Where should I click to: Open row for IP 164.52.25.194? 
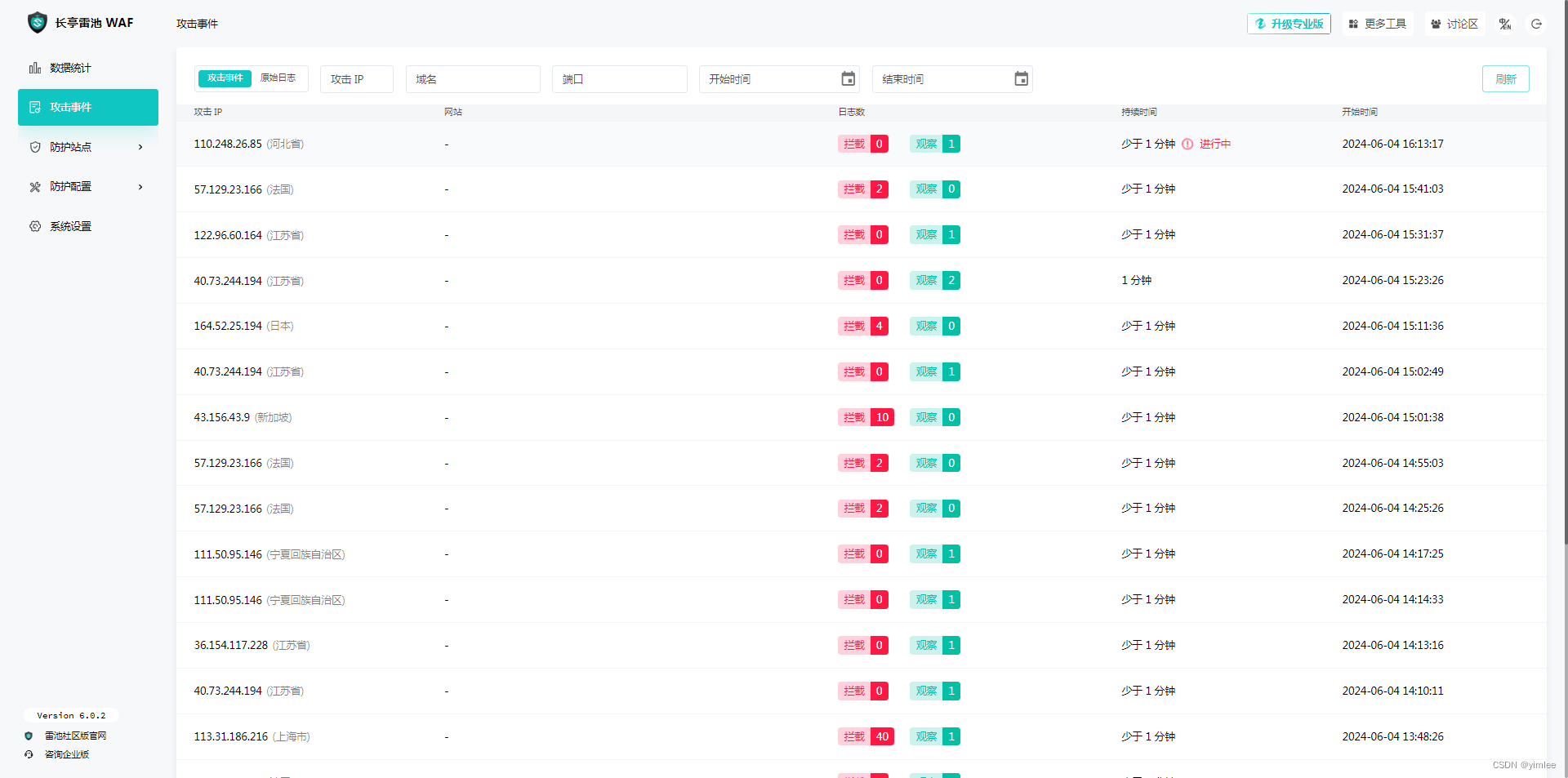(x=862, y=326)
